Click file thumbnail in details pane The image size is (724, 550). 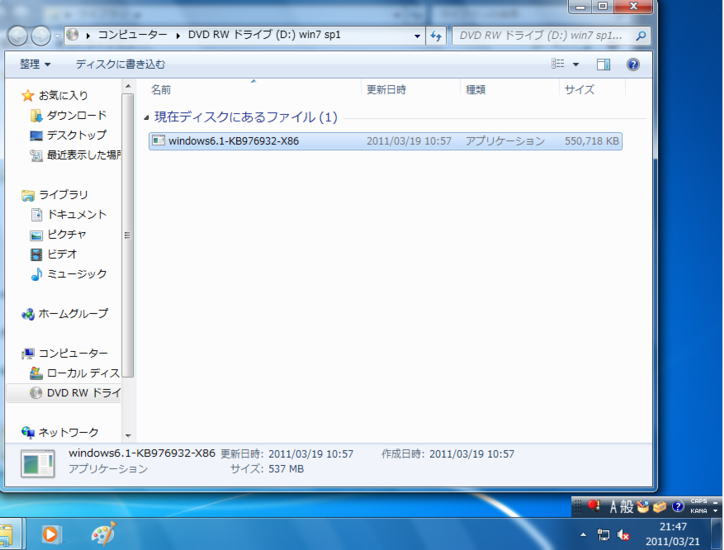pos(37,463)
